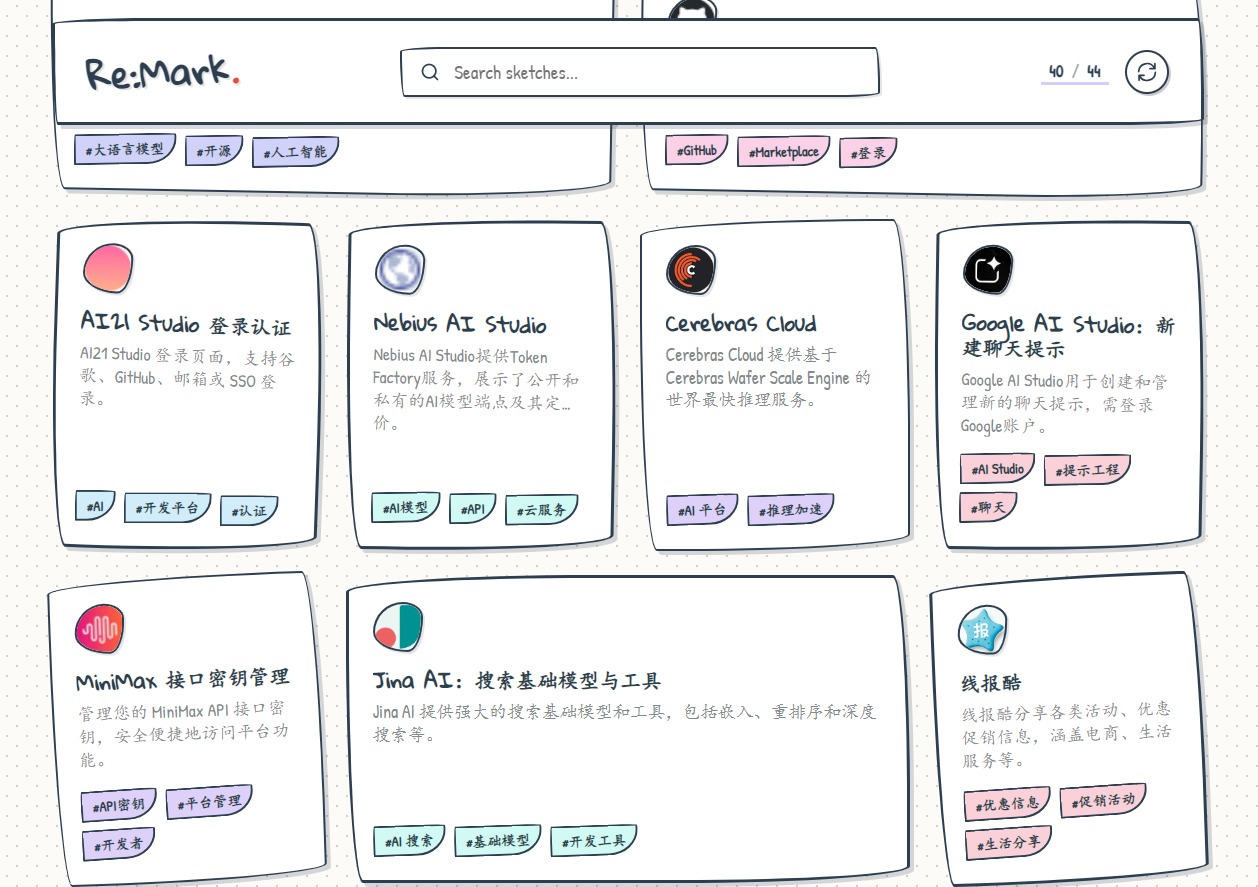1258x887 pixels.
Task: Click the magnifier icon in search bar
Action: 430,72
